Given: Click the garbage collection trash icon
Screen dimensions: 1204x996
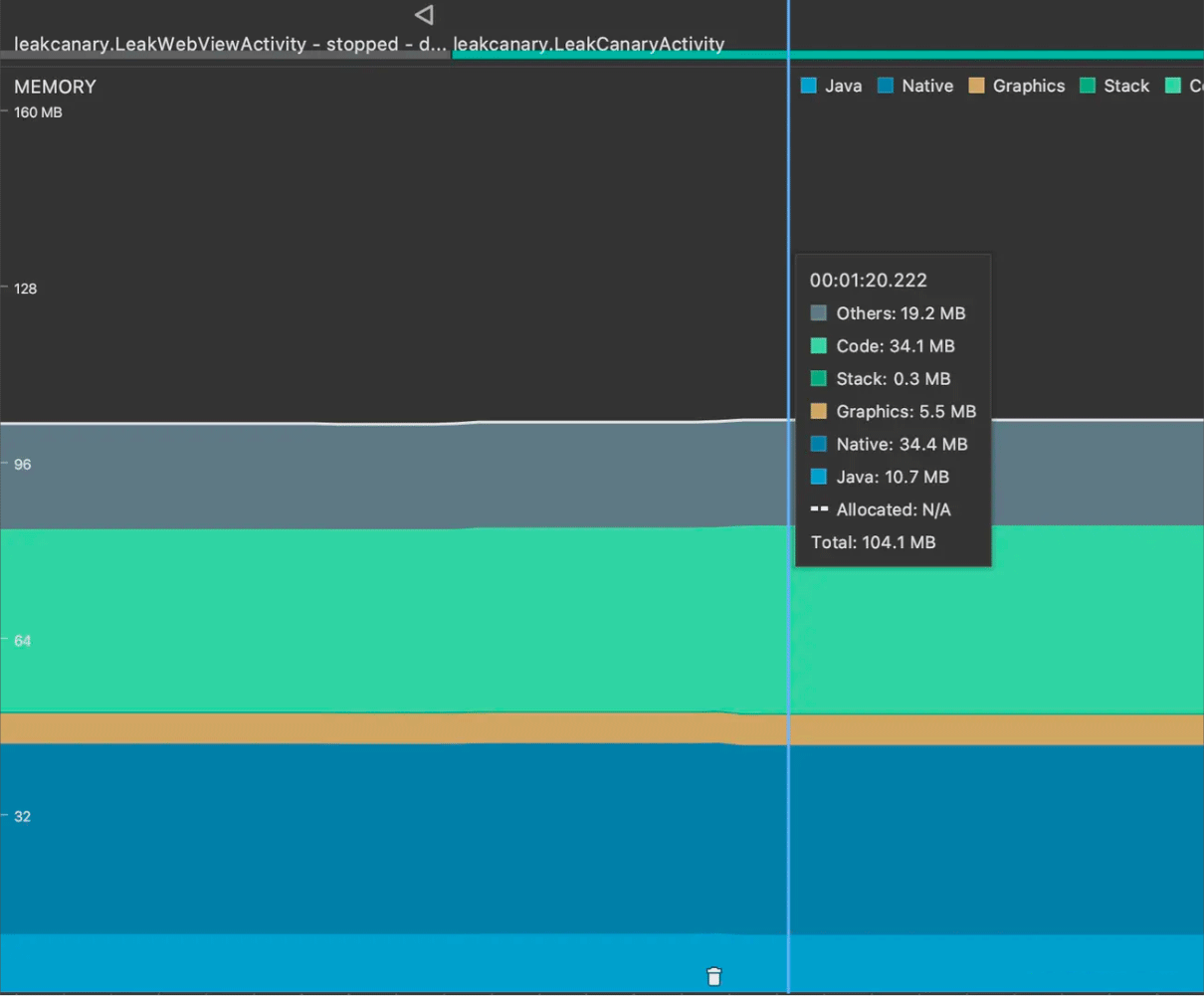Looking at the screenshot, I should pos(713,976).
